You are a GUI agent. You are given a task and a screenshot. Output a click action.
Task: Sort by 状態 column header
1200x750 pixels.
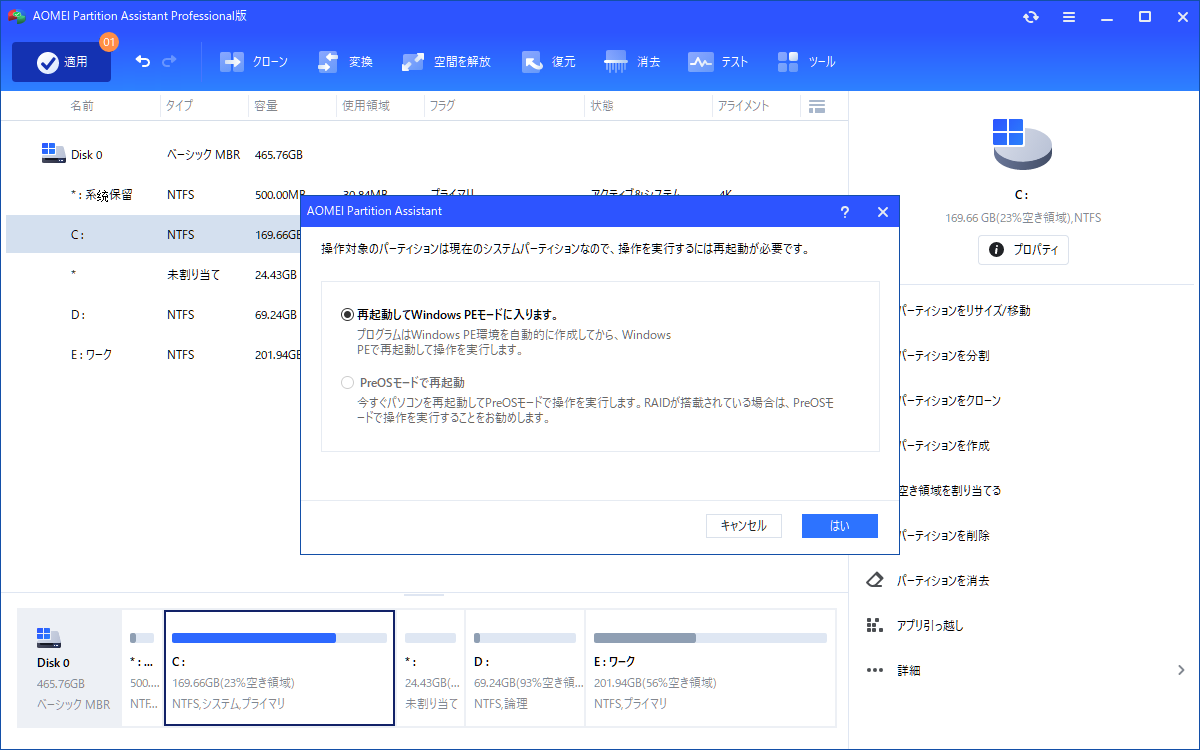(x=602, y=105)
